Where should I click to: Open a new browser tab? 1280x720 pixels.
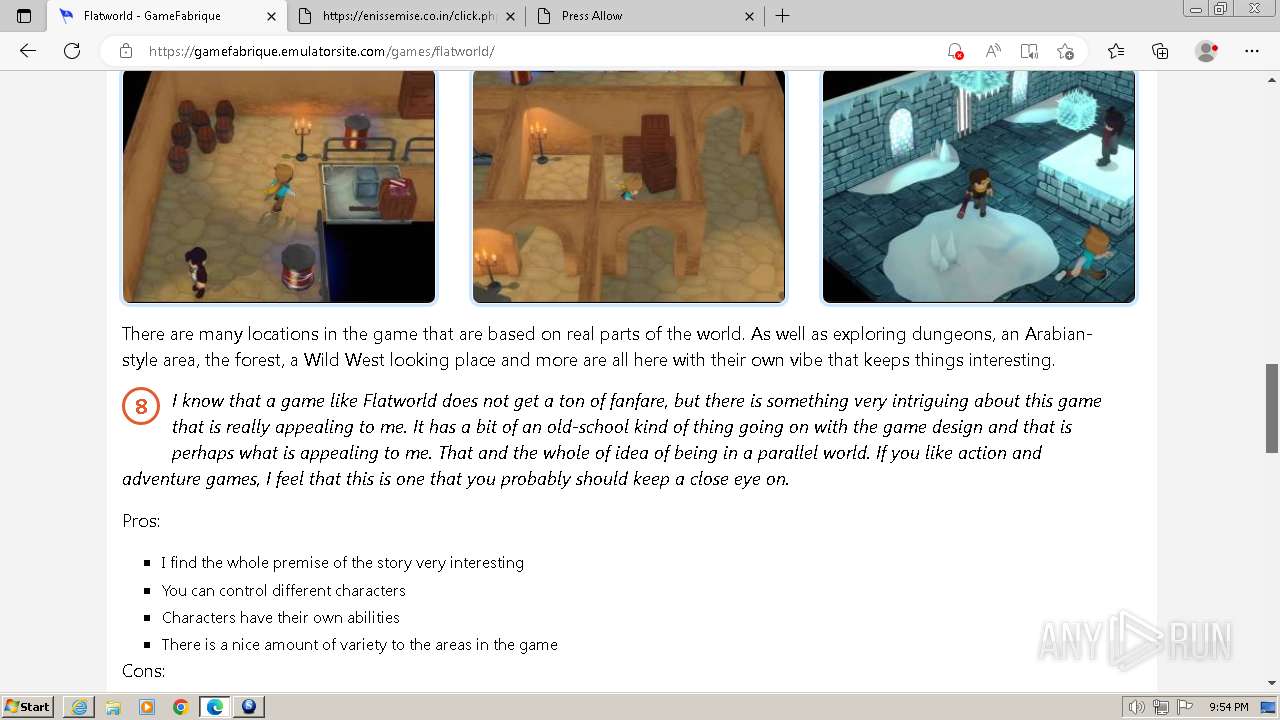[782, 16]
